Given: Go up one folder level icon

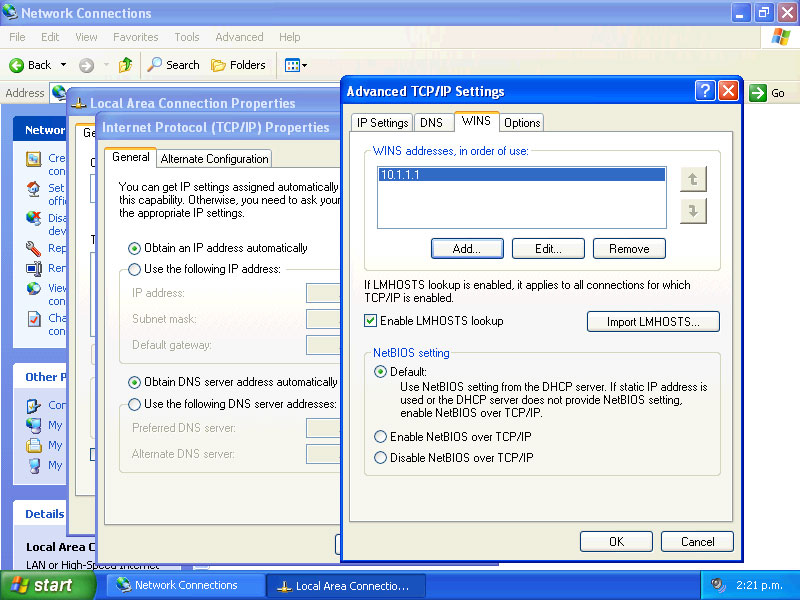Looking at the screenshot, I should click(x=126, y=65).
